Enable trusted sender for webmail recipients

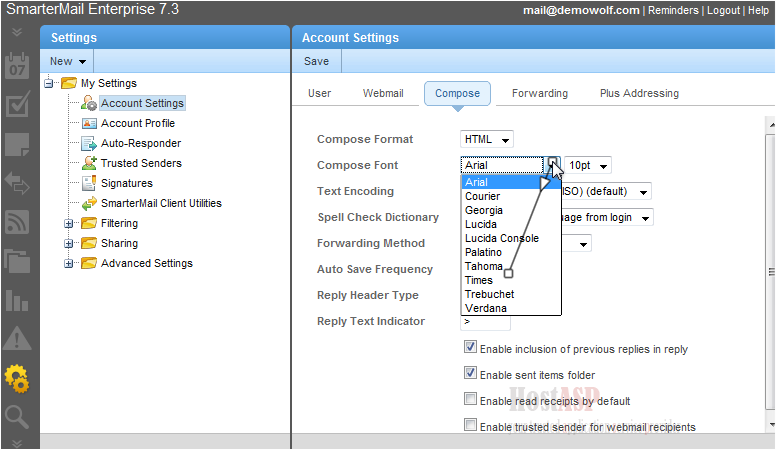(x=470, y=425)
